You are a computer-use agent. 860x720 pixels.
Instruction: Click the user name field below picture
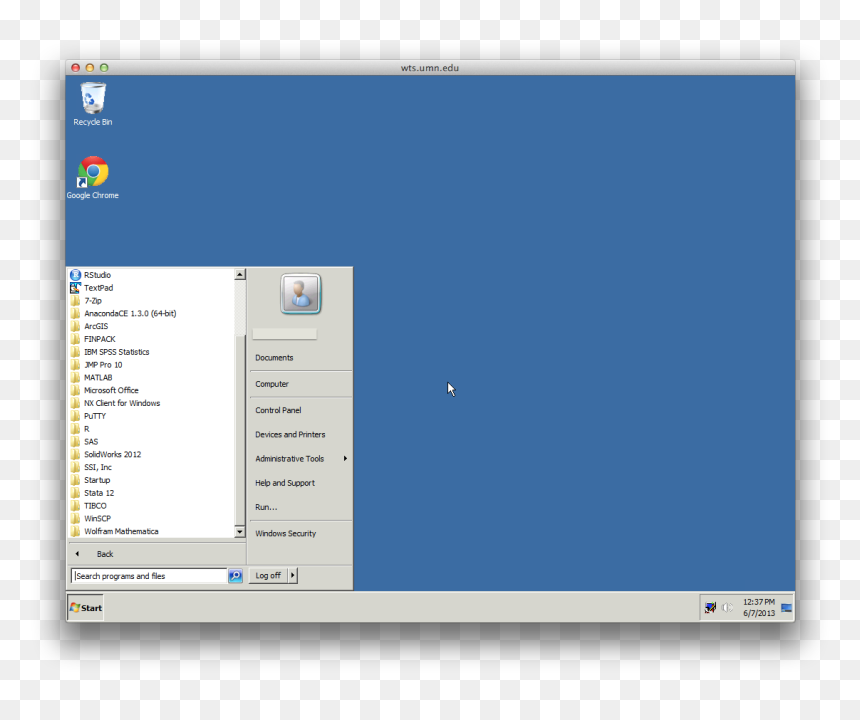point(285,333)
